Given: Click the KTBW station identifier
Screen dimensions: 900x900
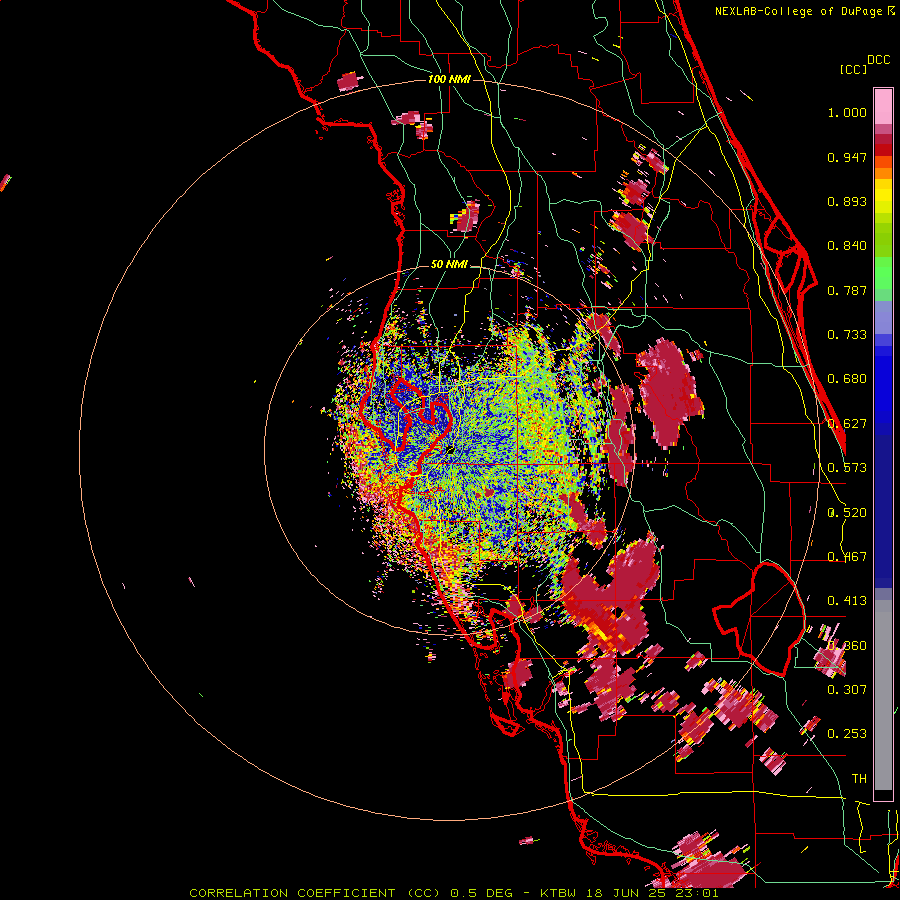Looking at the screenshot, I should point(558,893).
